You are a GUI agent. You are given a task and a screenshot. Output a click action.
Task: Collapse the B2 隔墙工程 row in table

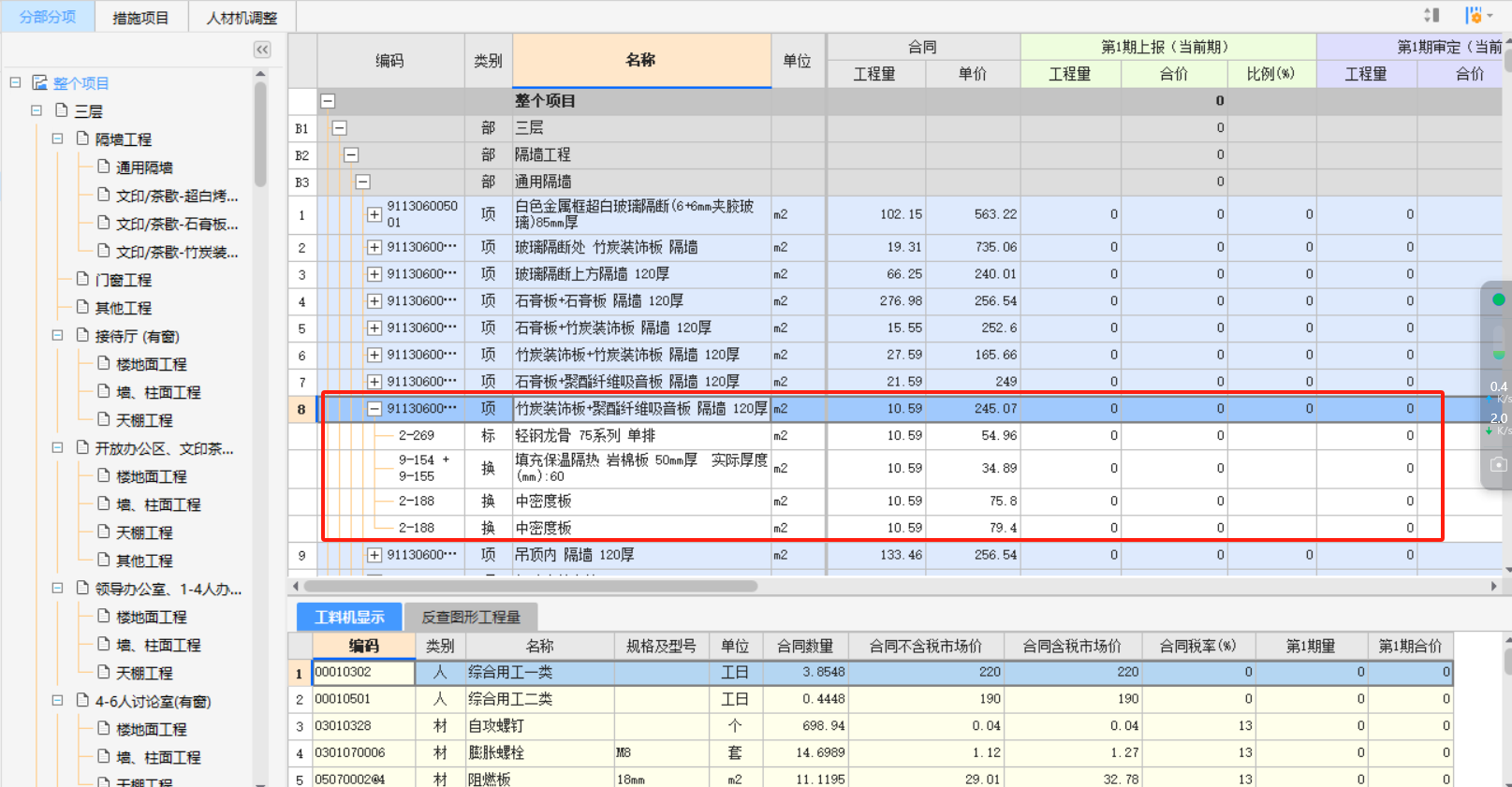351,155
